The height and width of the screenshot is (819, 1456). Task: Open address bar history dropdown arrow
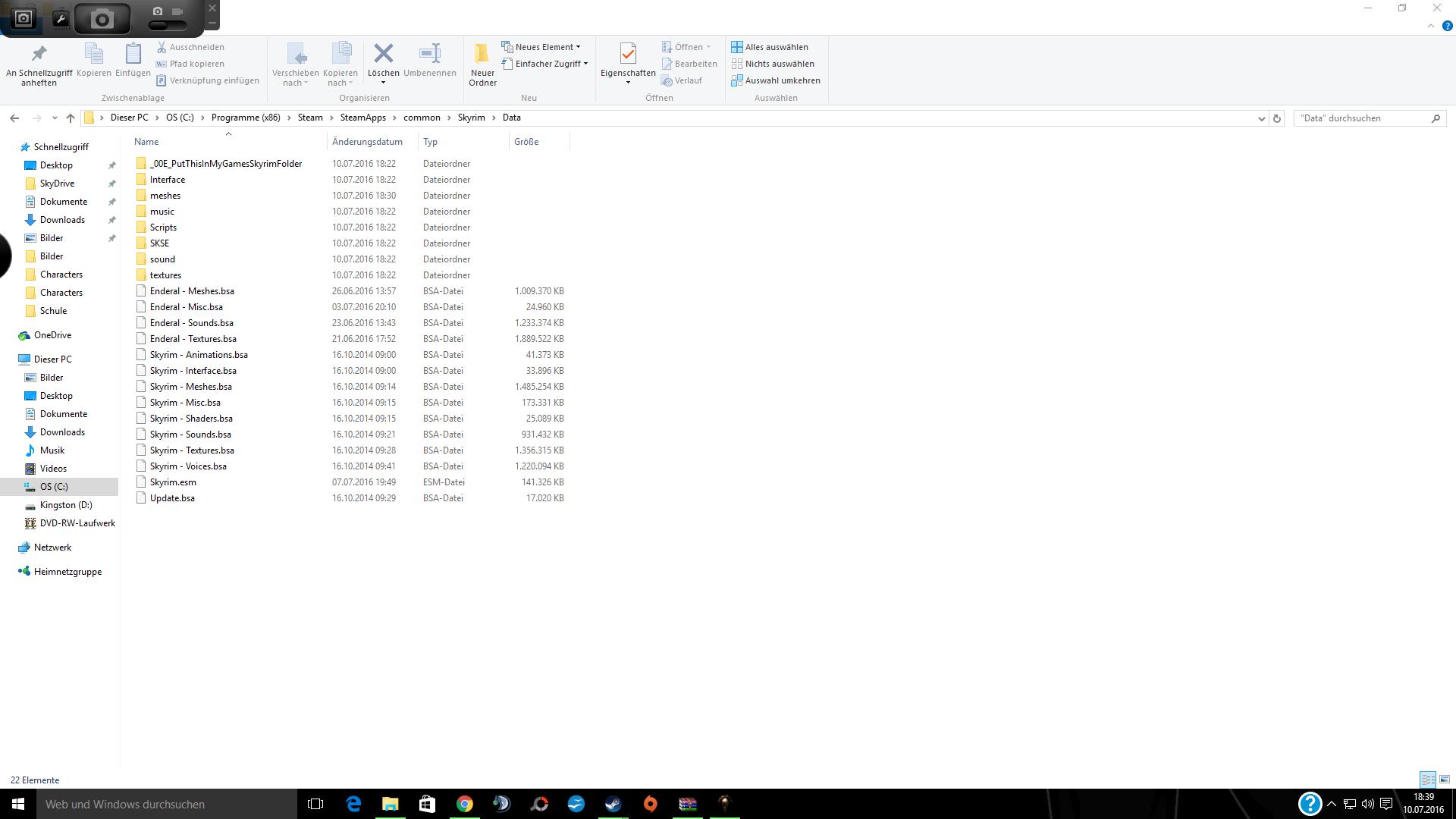pyautogui.click(x=1261, y=118)
